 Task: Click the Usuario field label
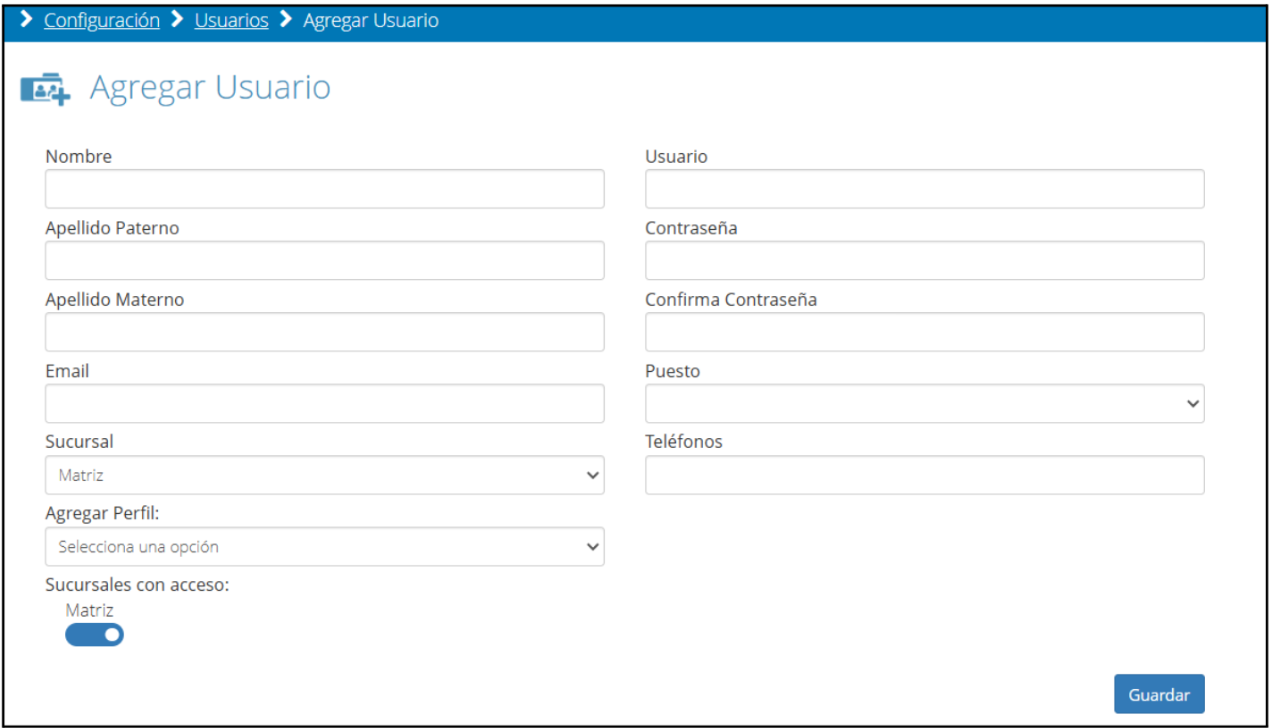pyautogui.click(x=676, y=157)
